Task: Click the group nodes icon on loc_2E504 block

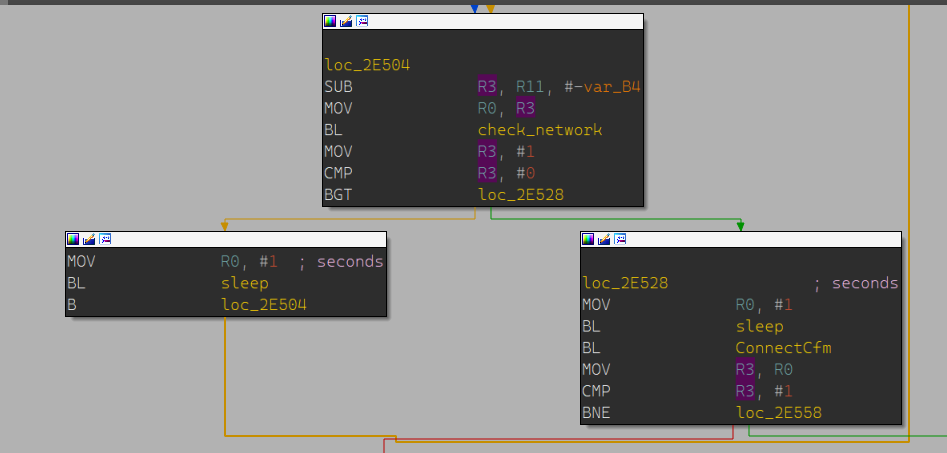Action: coord(362,21)
